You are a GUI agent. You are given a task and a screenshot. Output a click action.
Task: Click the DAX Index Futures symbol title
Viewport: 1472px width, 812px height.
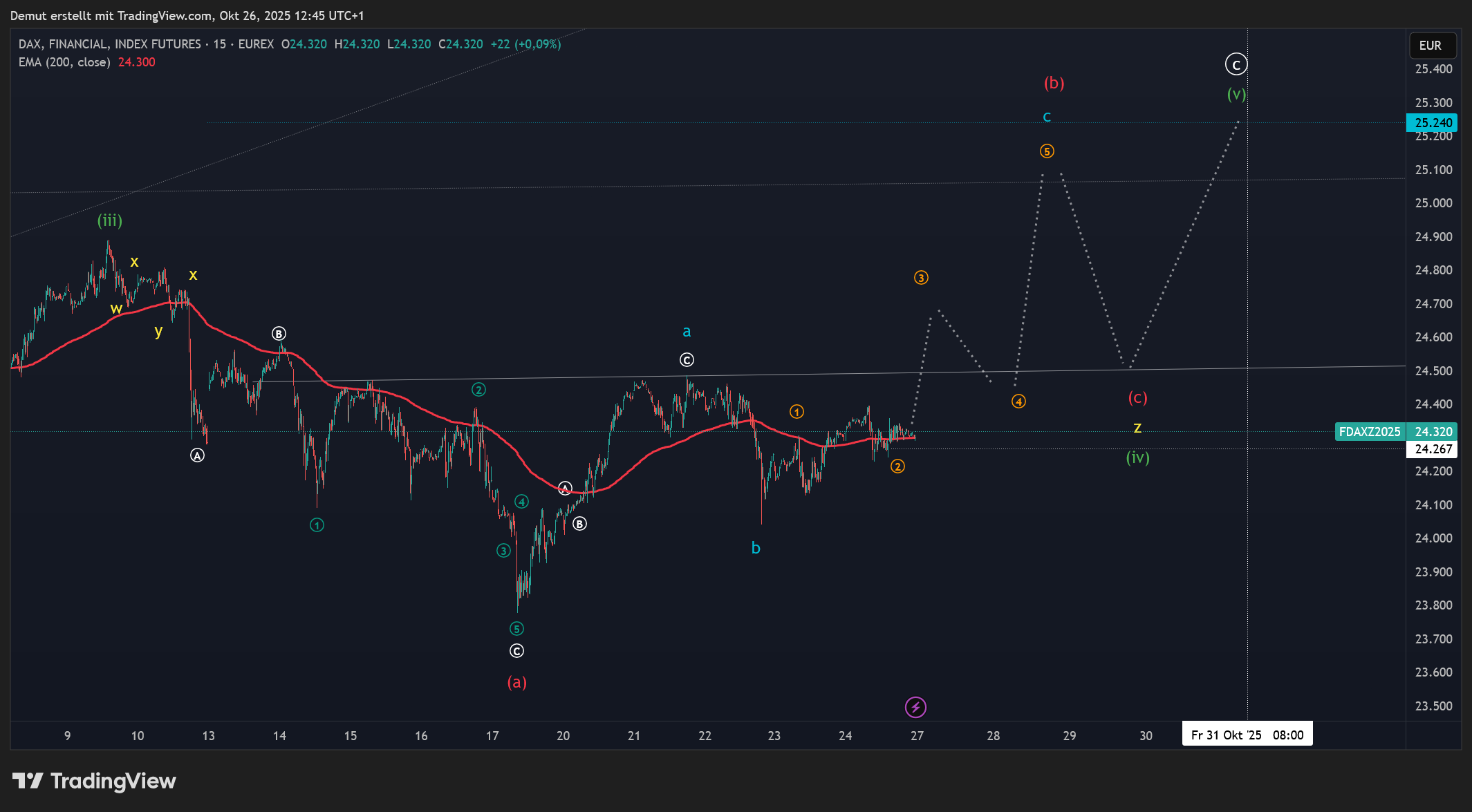pos(110,44)
